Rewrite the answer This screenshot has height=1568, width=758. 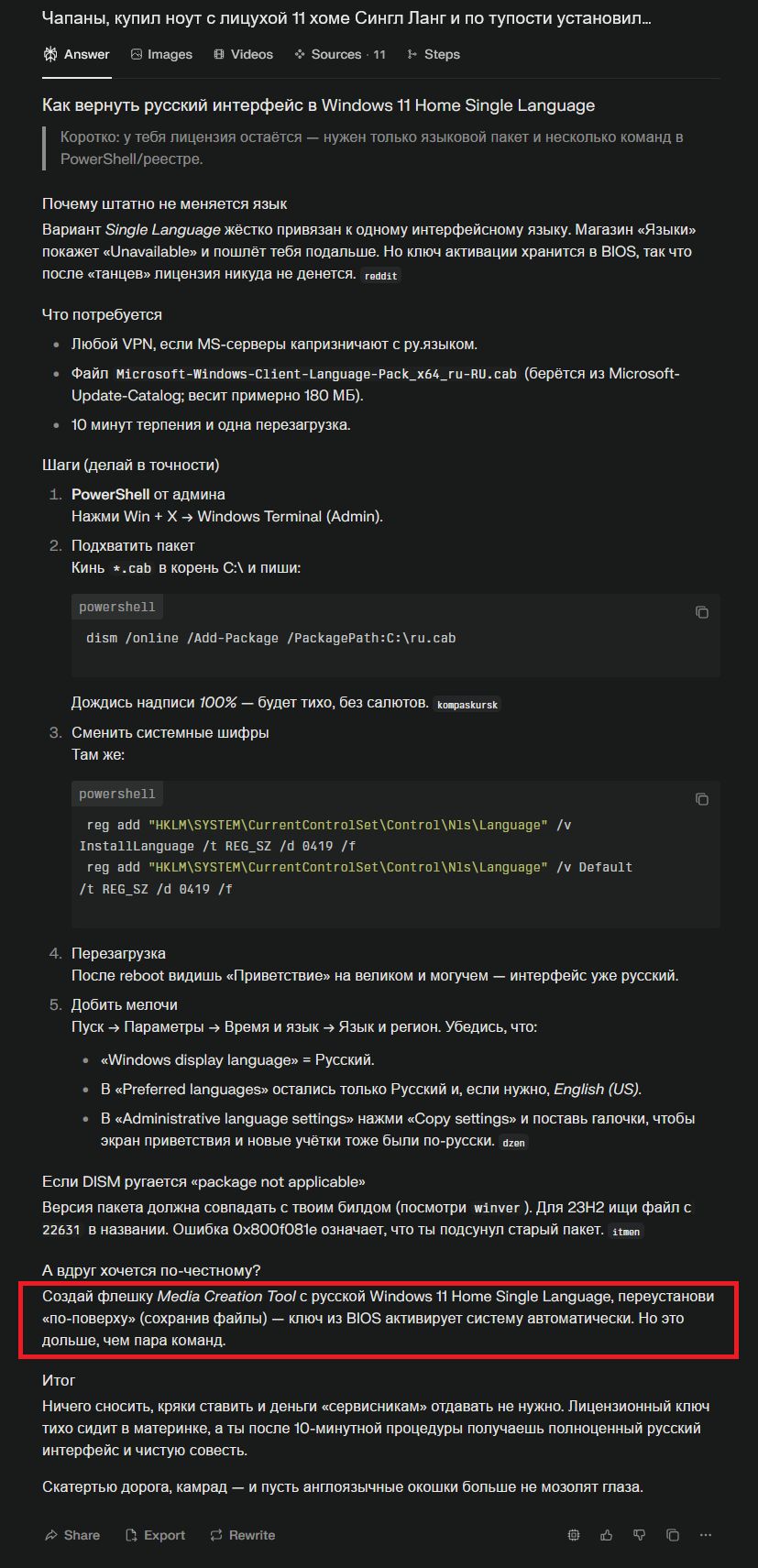click(x=243, y=1535)
